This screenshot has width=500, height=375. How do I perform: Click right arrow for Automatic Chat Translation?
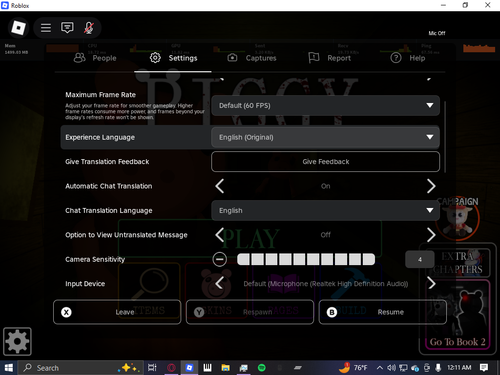(431, 186)
